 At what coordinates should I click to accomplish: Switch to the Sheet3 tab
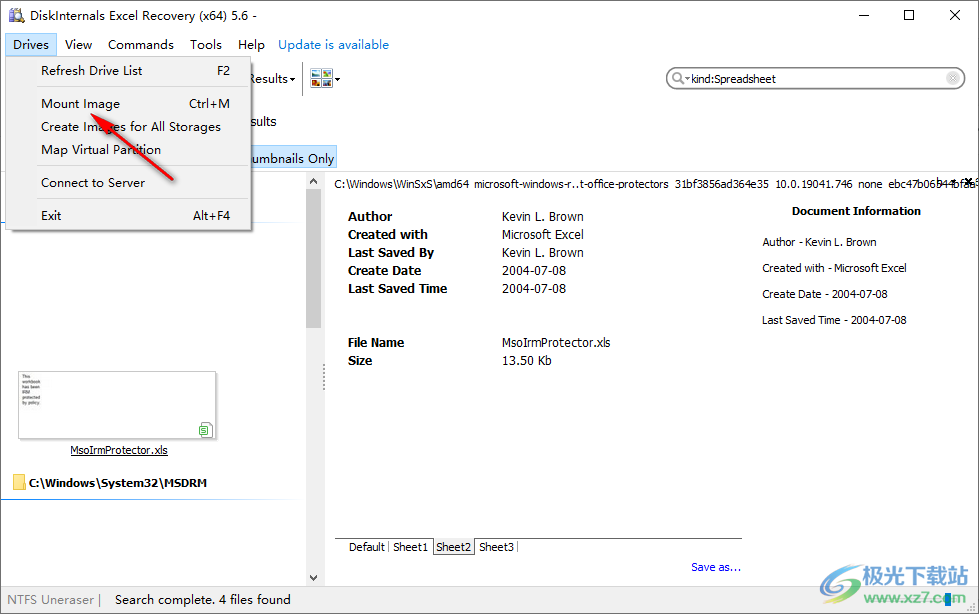tap(496, 547)
